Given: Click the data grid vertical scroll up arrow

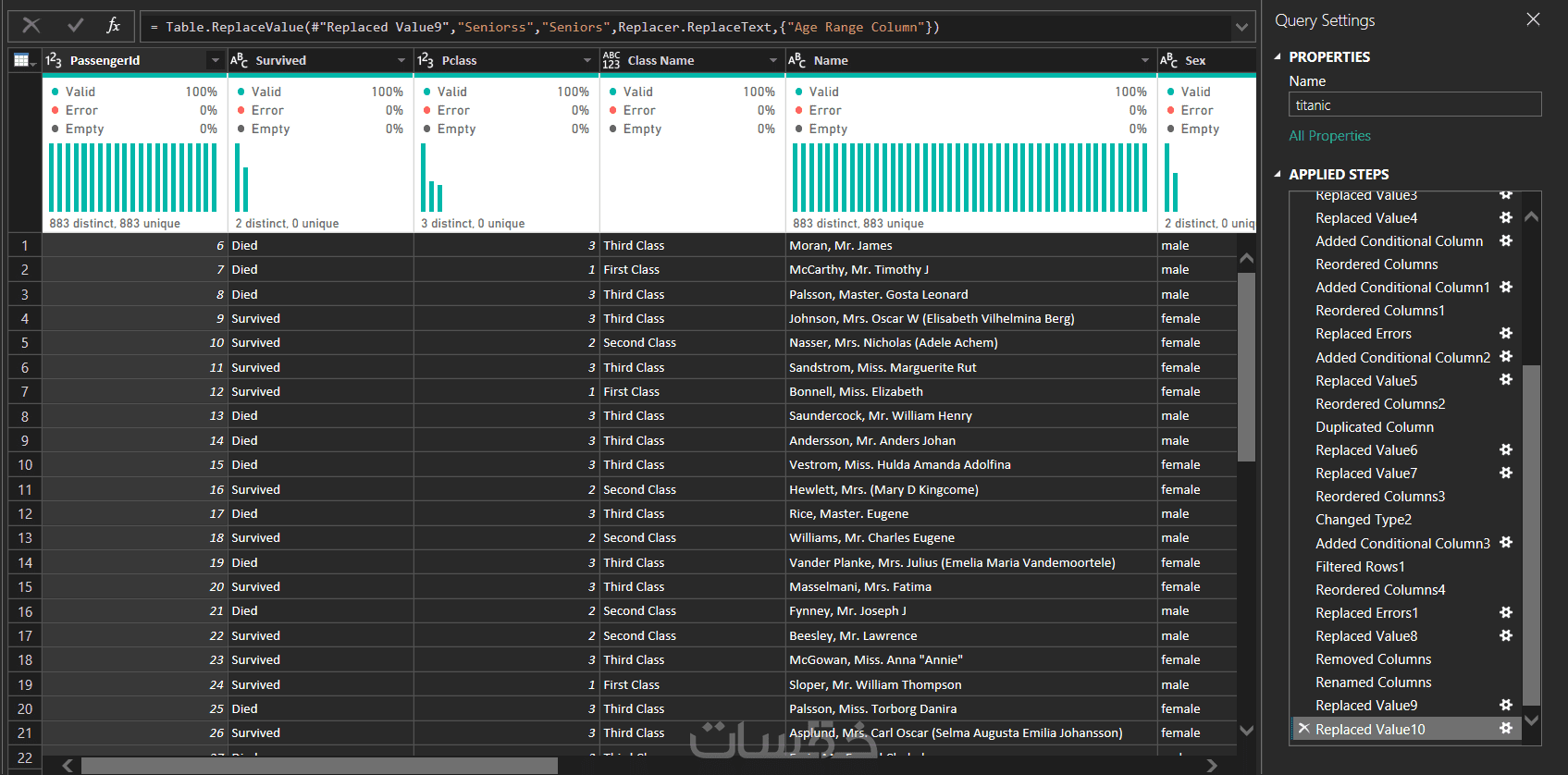Looking at the screenshot, I should [1246, 258].
